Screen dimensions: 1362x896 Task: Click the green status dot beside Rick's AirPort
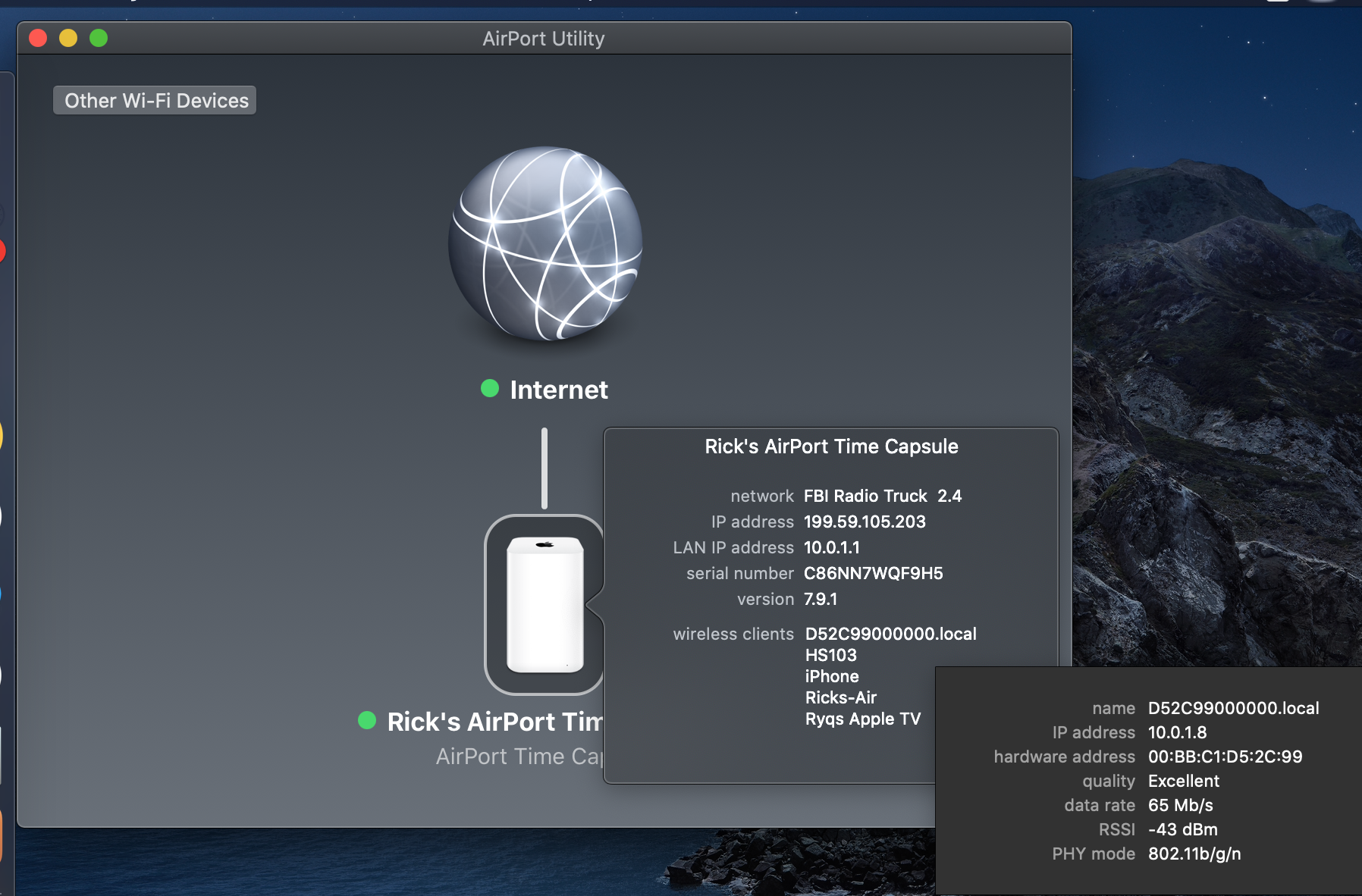pyautogui.click(x=367, y=720)
